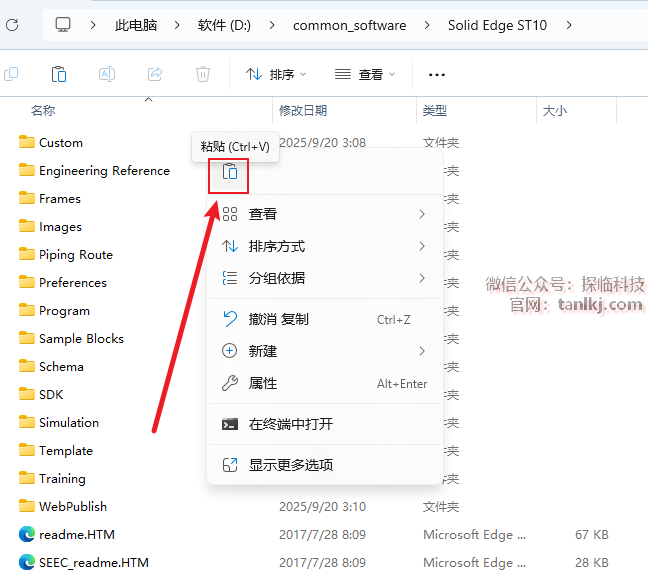This screenshot has height=581, width=648.
Task: Select the Template folder icon
Action: click(27, 450)
